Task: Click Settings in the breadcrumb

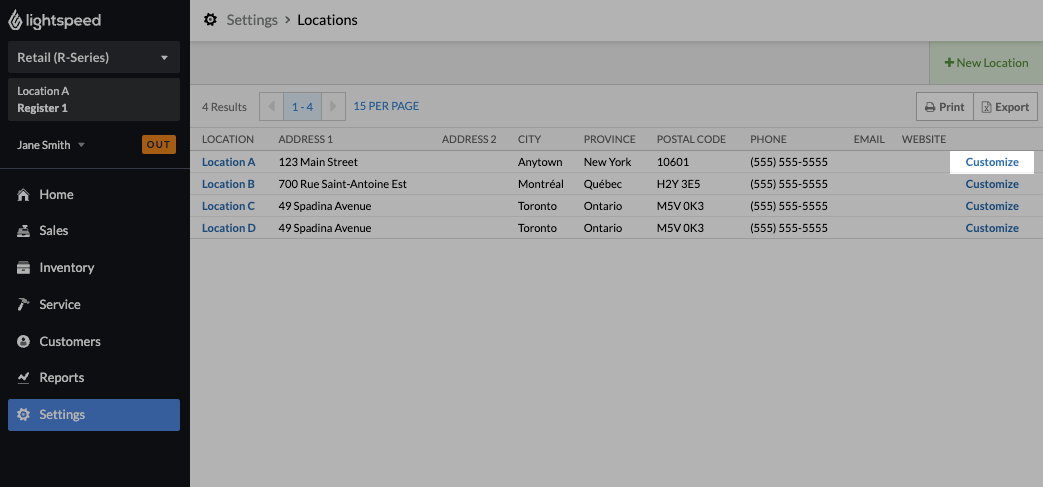Action: point(252,20)
